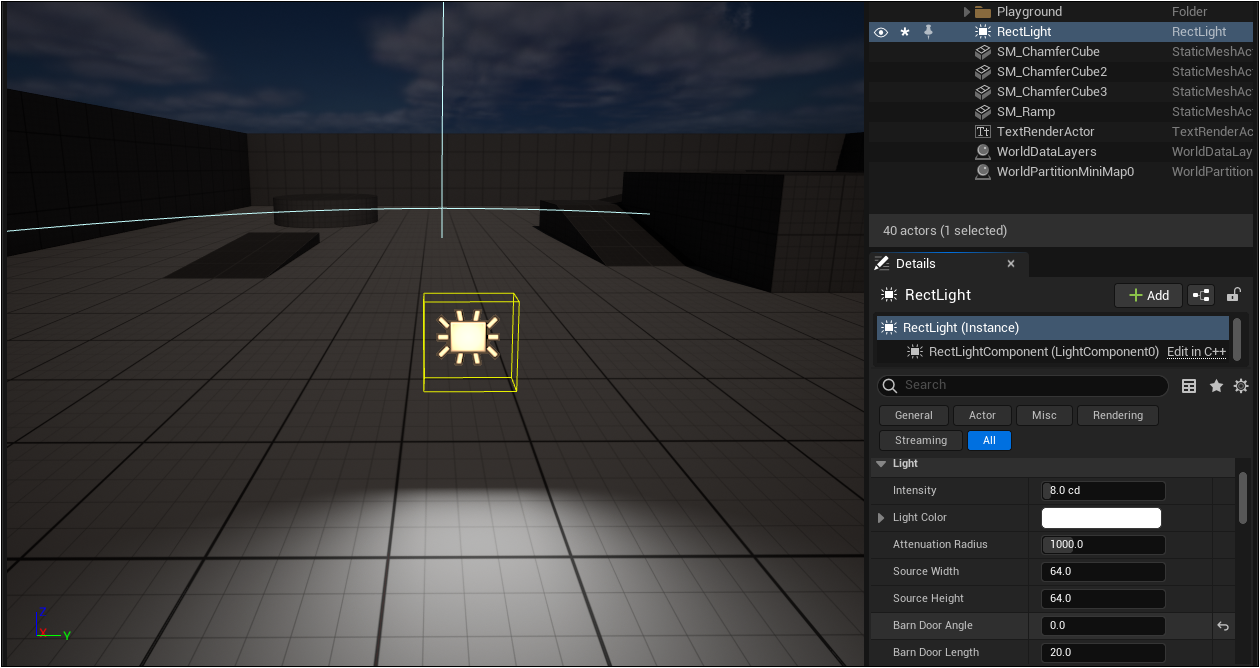Click the '40 actors (1 selected)' status text

pyautogui.click(x=945, y=231)
